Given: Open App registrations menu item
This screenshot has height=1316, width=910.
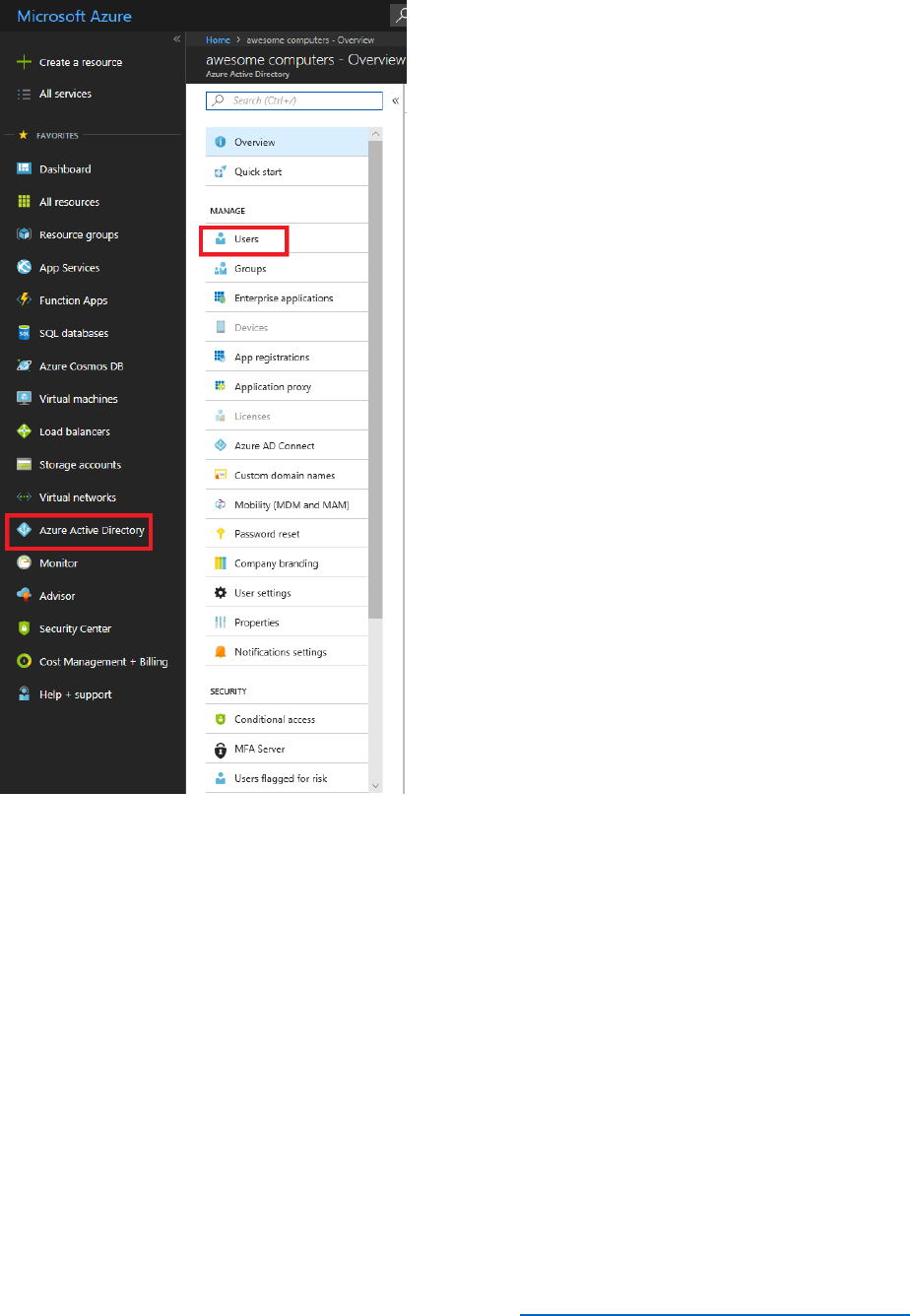Looking at the screenshot, I should tap(287, 357).
